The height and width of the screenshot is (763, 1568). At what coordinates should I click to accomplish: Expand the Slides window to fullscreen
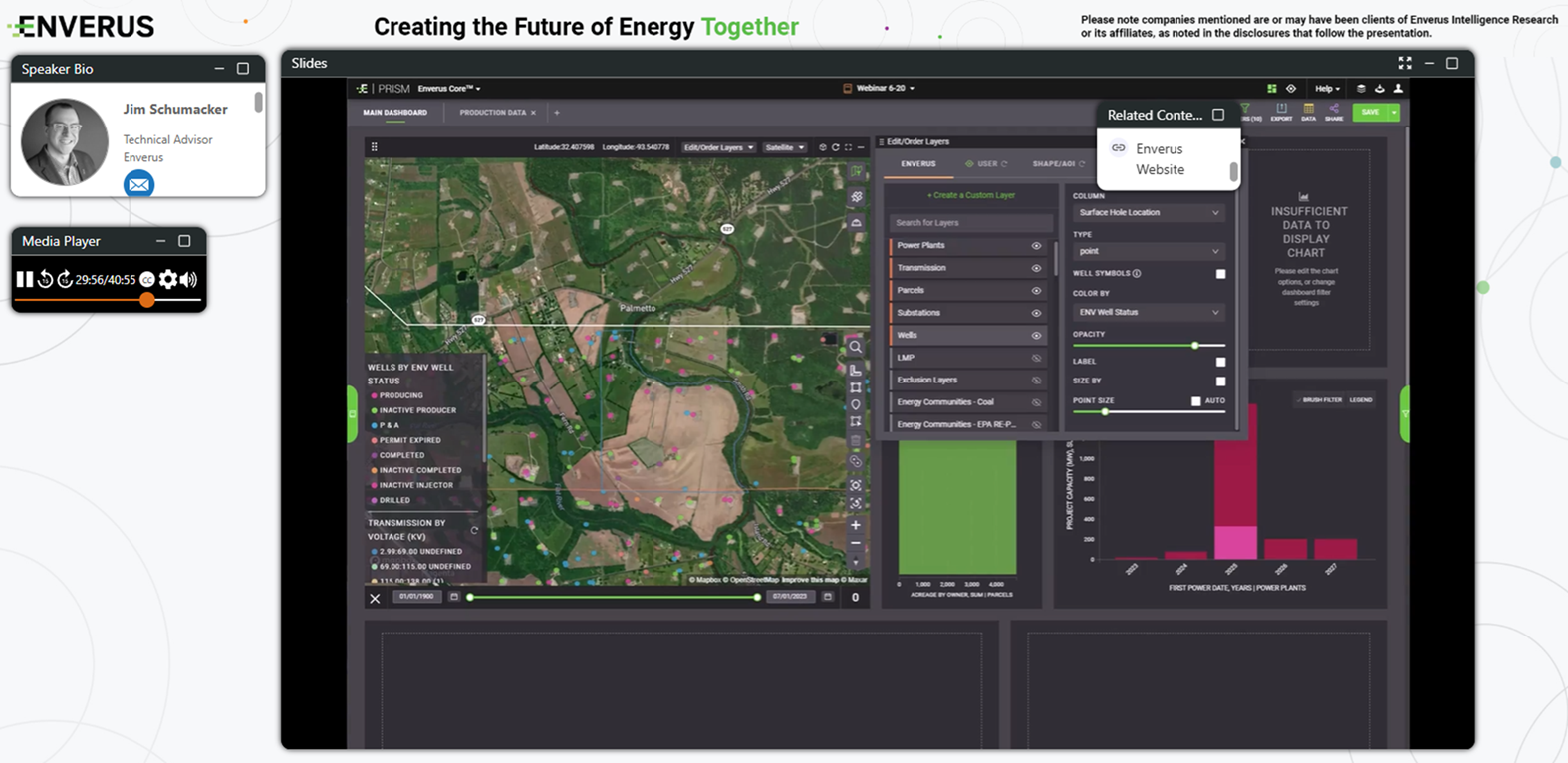point(1405,63)
